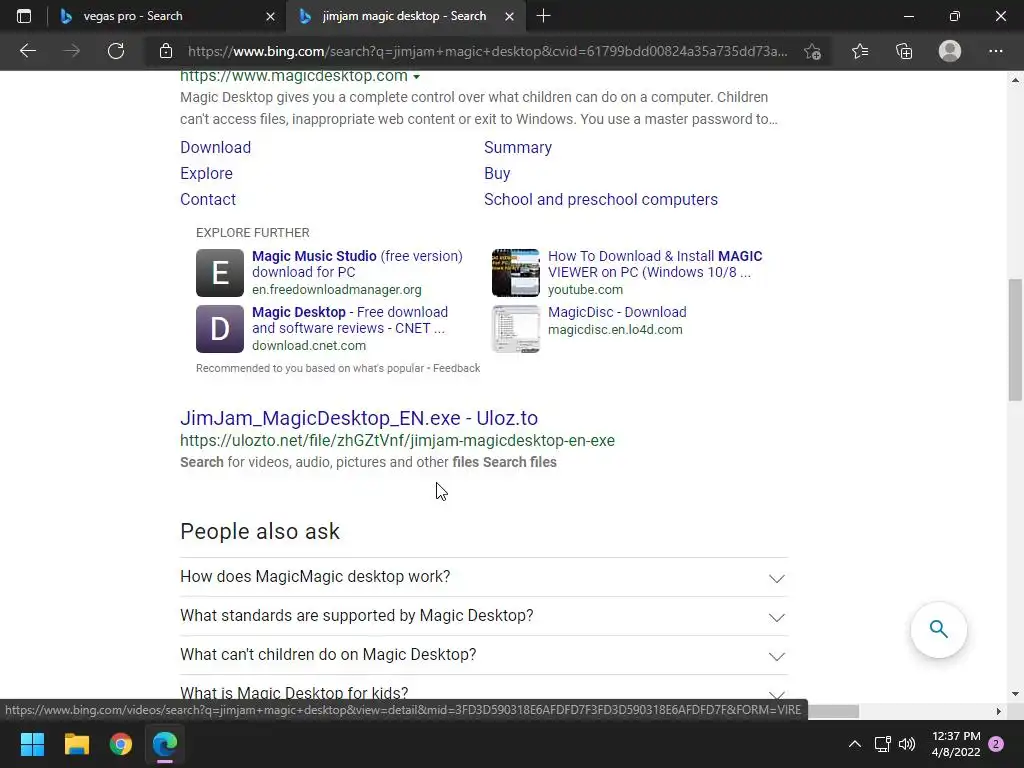Show hidden system tray icons chevron
The height and width of the screenshot is (768, 1024).
[x=854, y=744]
